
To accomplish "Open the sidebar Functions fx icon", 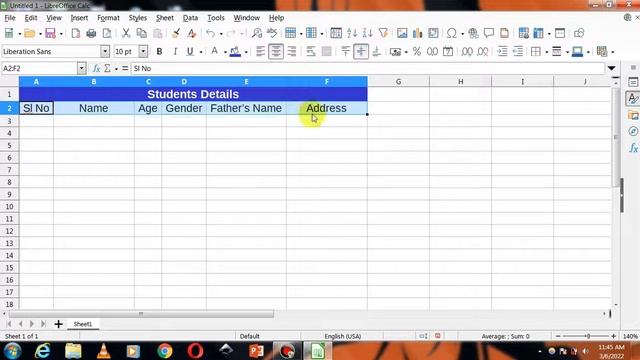I will [633, 148].
